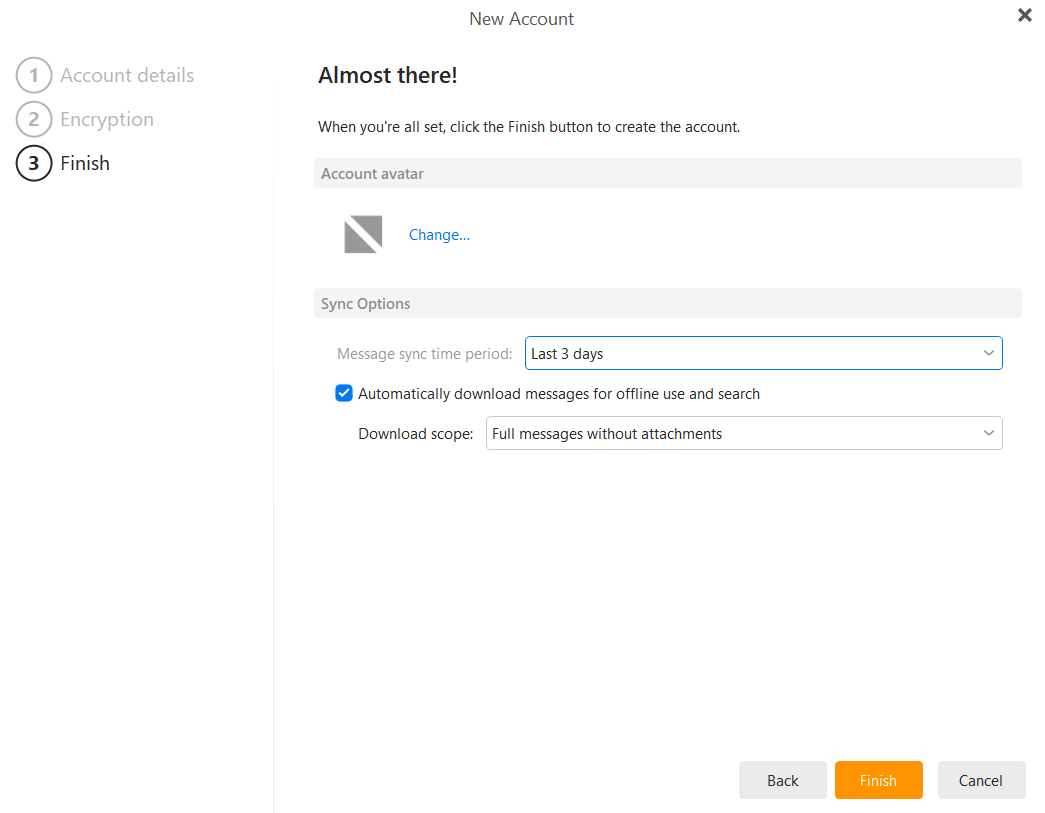This screenshot has height=813, width=1045.
Task: Click the Back button
Action: coord(782,780)
